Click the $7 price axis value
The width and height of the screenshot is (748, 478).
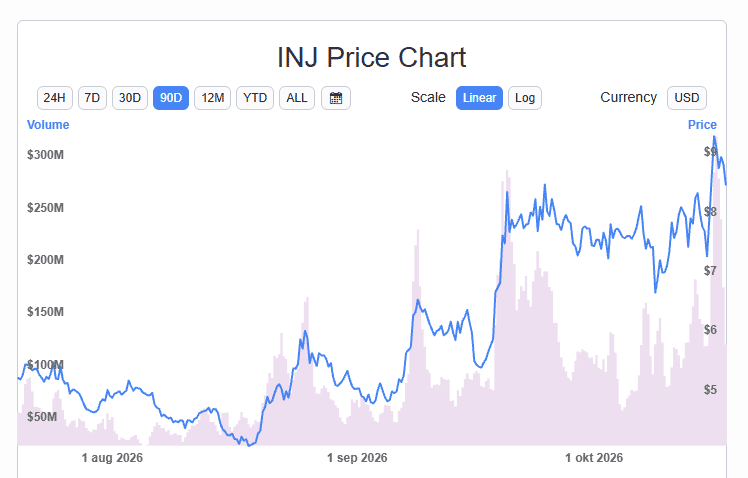(x=710, y=270)
